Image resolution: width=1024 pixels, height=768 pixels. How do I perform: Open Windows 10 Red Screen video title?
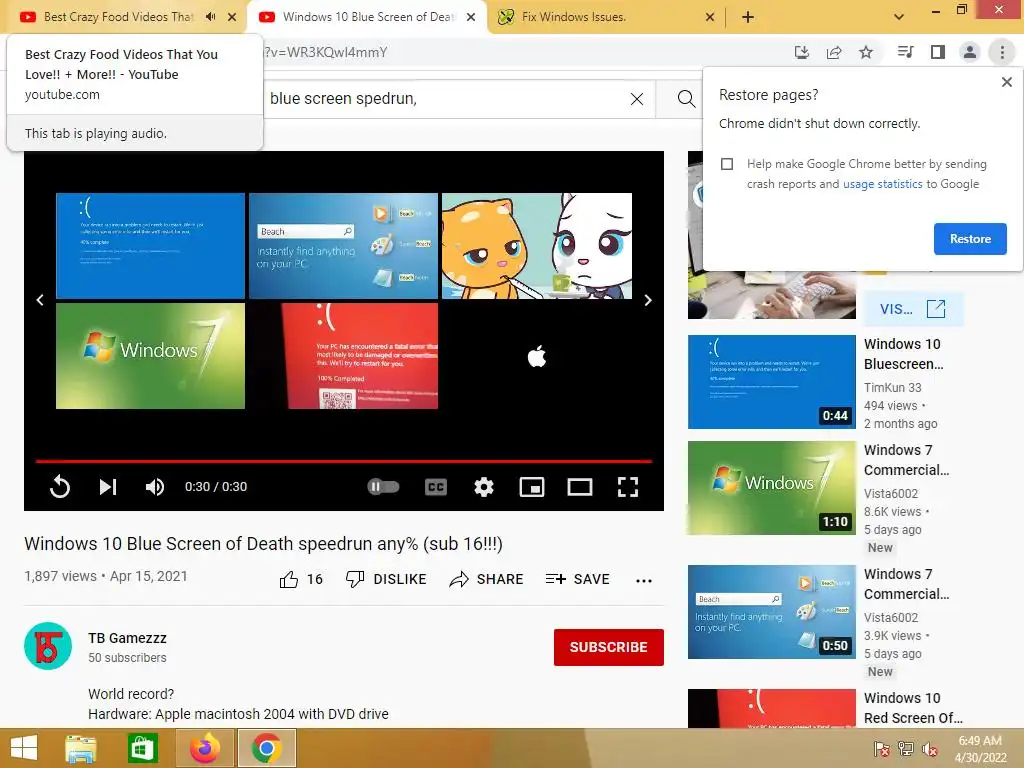912,708
